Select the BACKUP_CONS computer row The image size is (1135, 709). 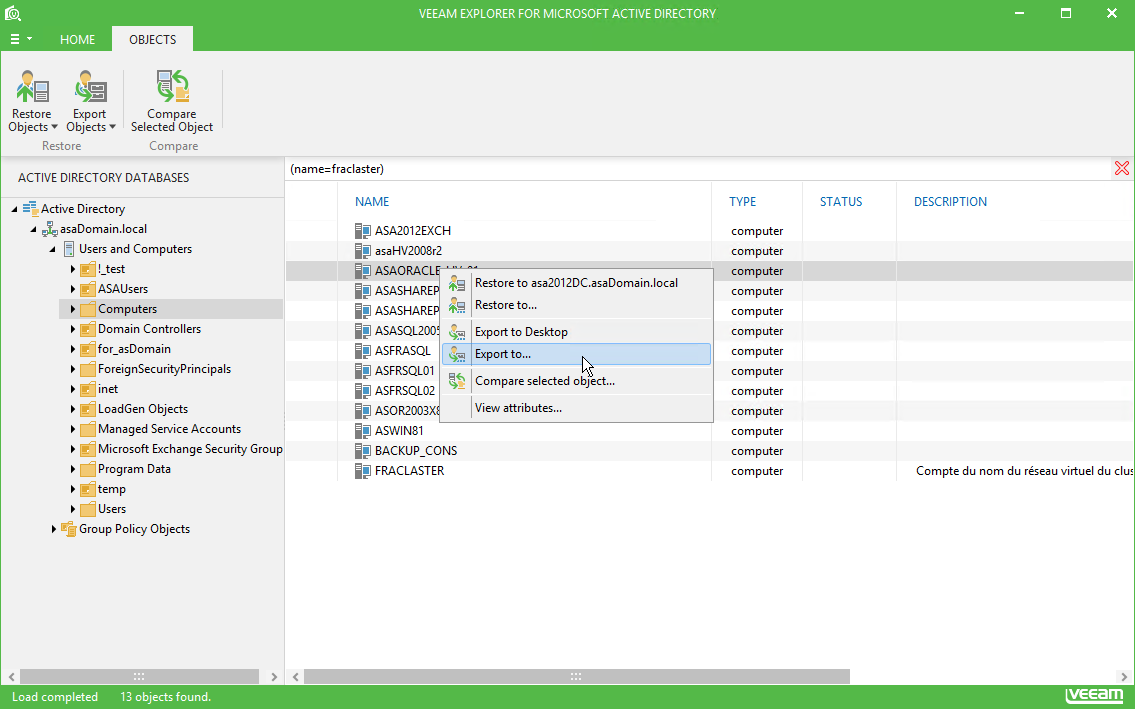pyautogui.click(x=709, y=450)
